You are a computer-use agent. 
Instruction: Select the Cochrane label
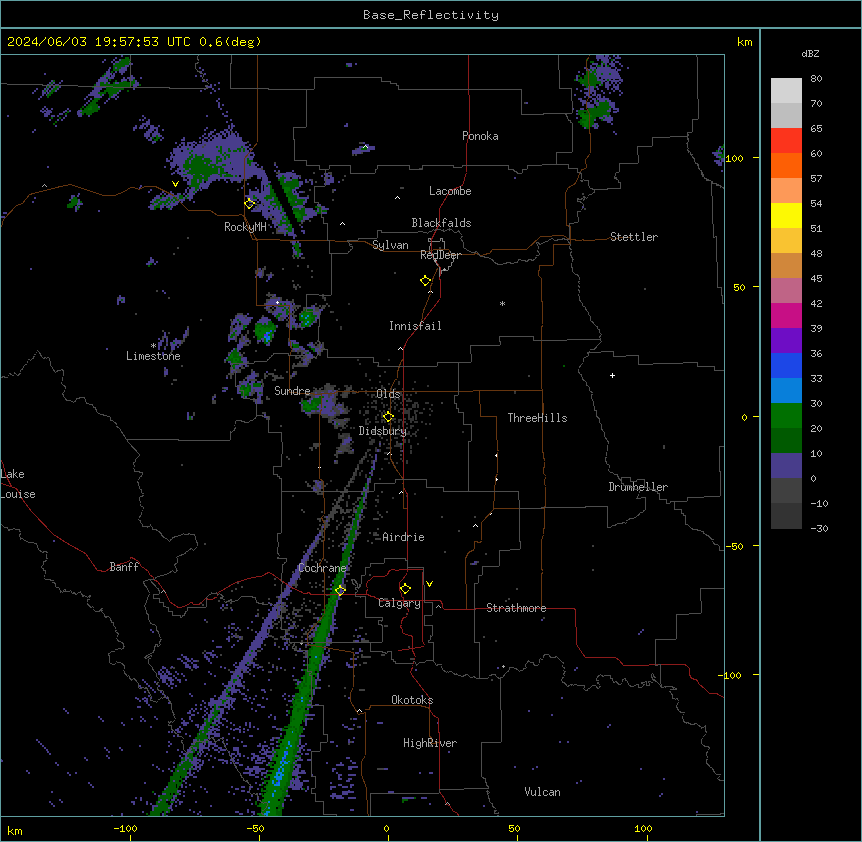tap(322, 568)
